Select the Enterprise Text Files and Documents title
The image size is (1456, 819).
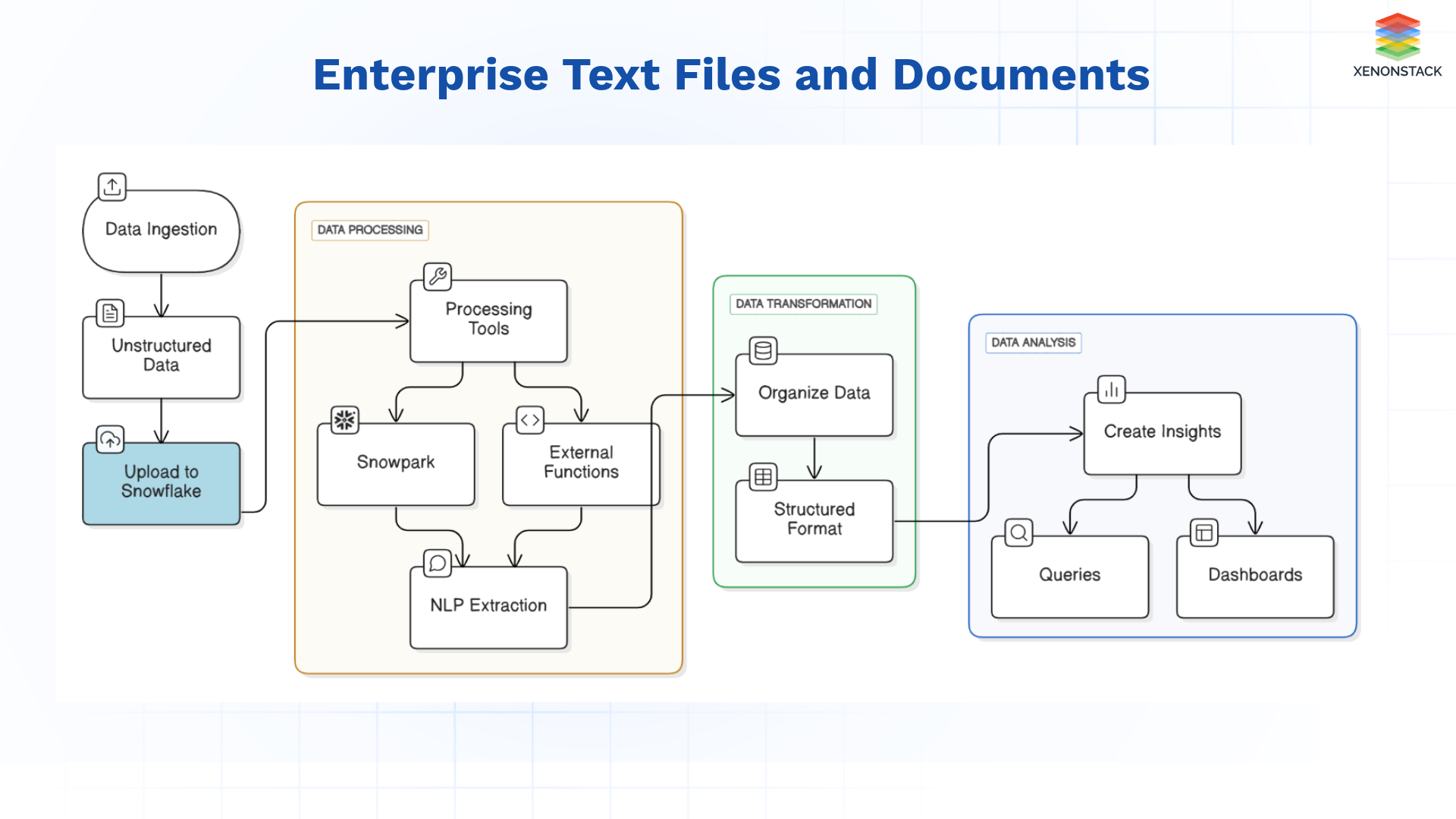click(x=730, y=74)
